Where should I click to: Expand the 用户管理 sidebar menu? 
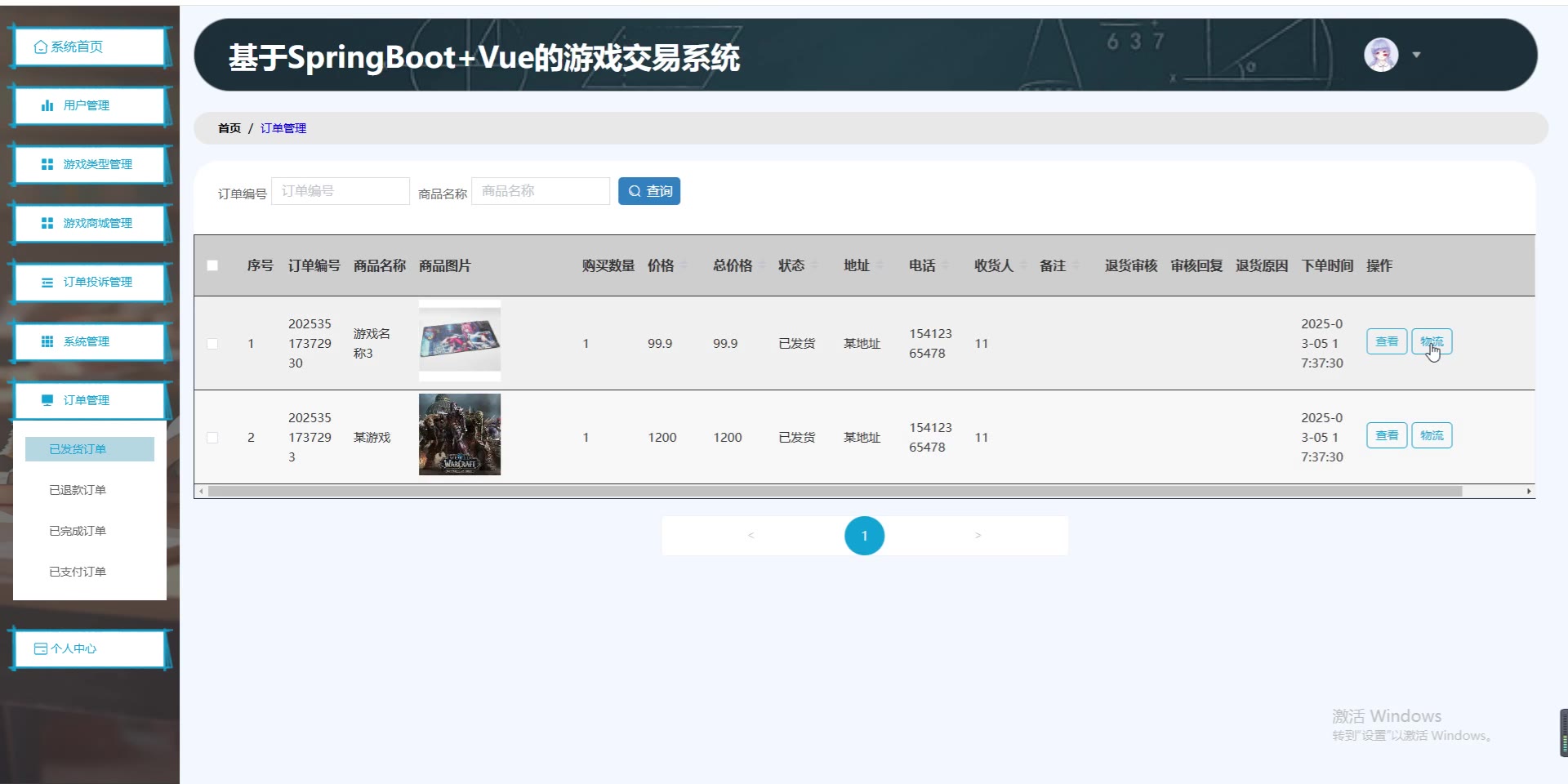90,105
